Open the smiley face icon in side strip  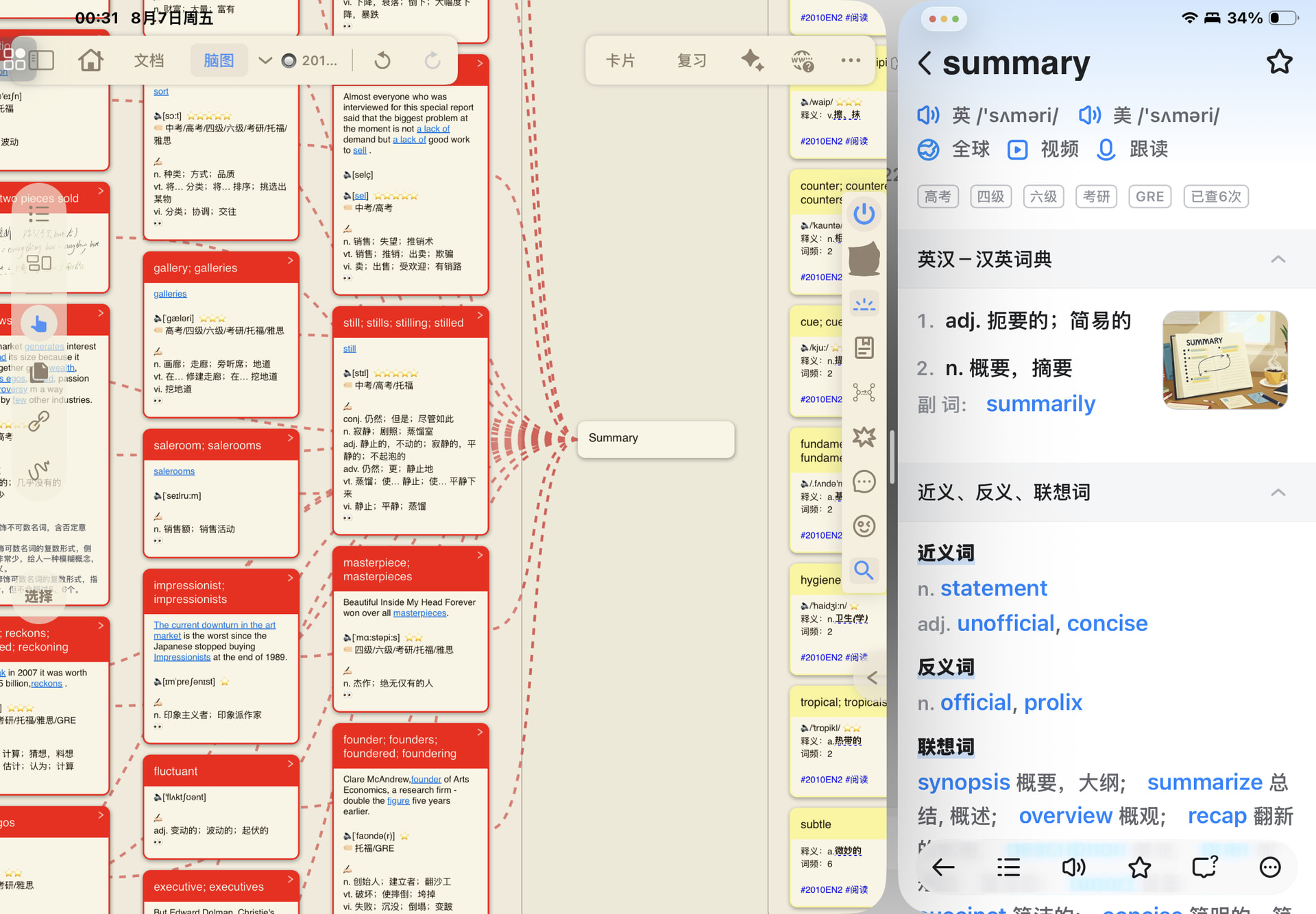point(864,526)
